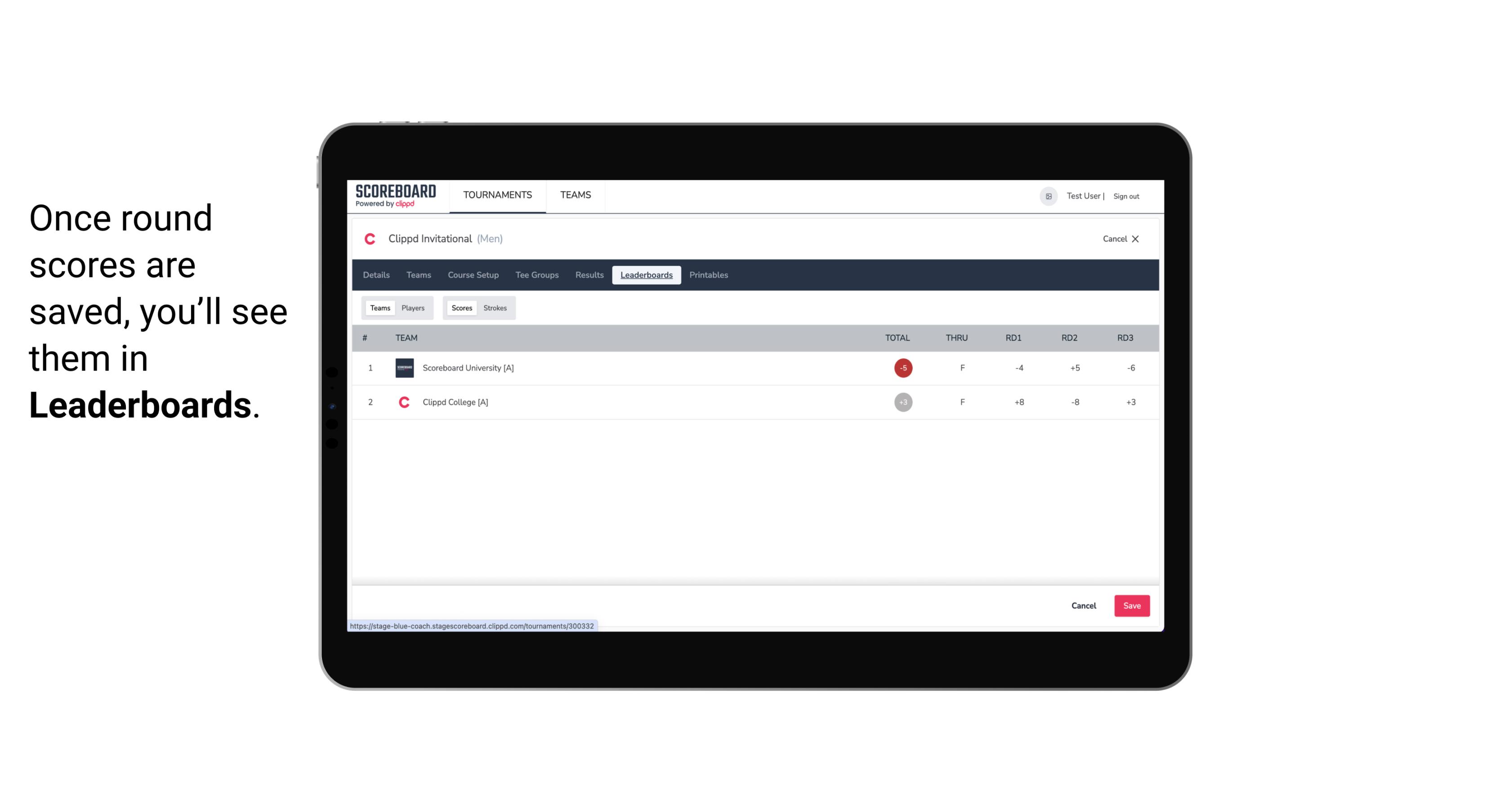Click the Teams filter toggle button

(379, 308)
